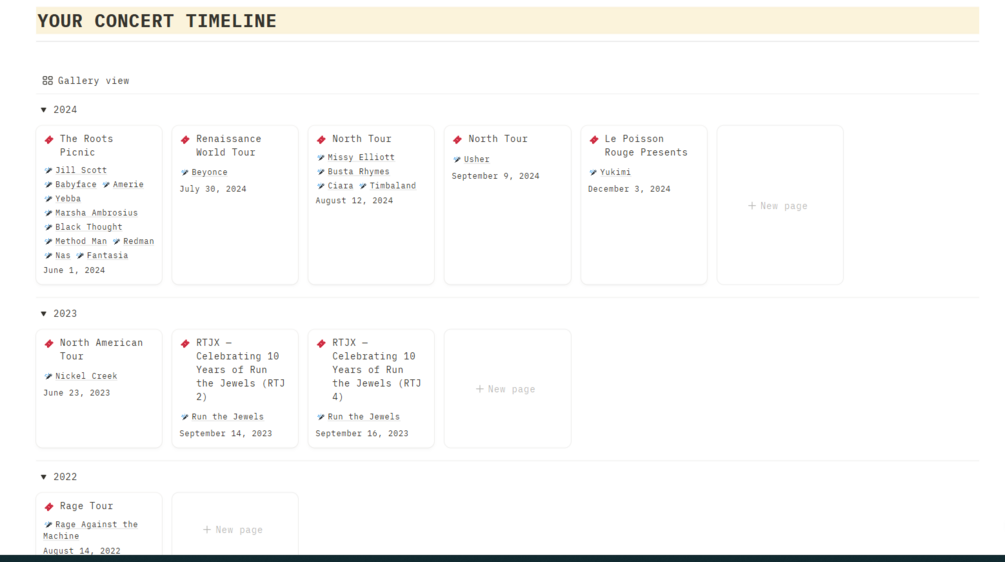Add a new page in the 2024 group
Image resolution: width=1005 pixels, height=562 pixels.
coord(779,206)
